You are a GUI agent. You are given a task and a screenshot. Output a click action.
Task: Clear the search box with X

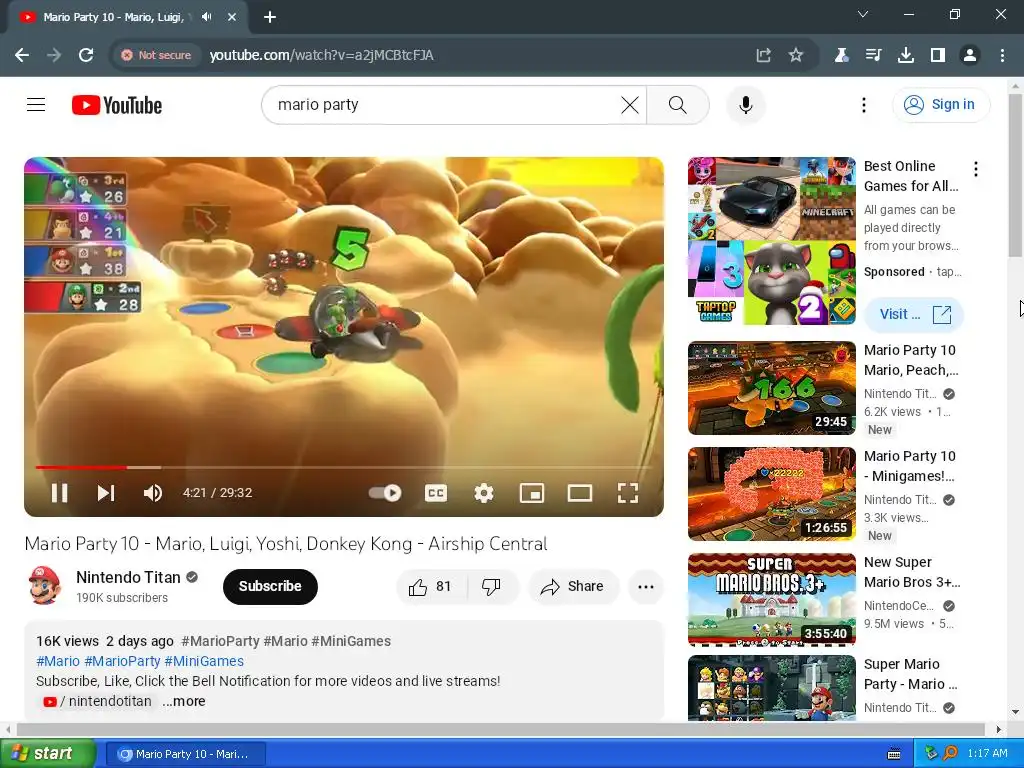[630, 104]
